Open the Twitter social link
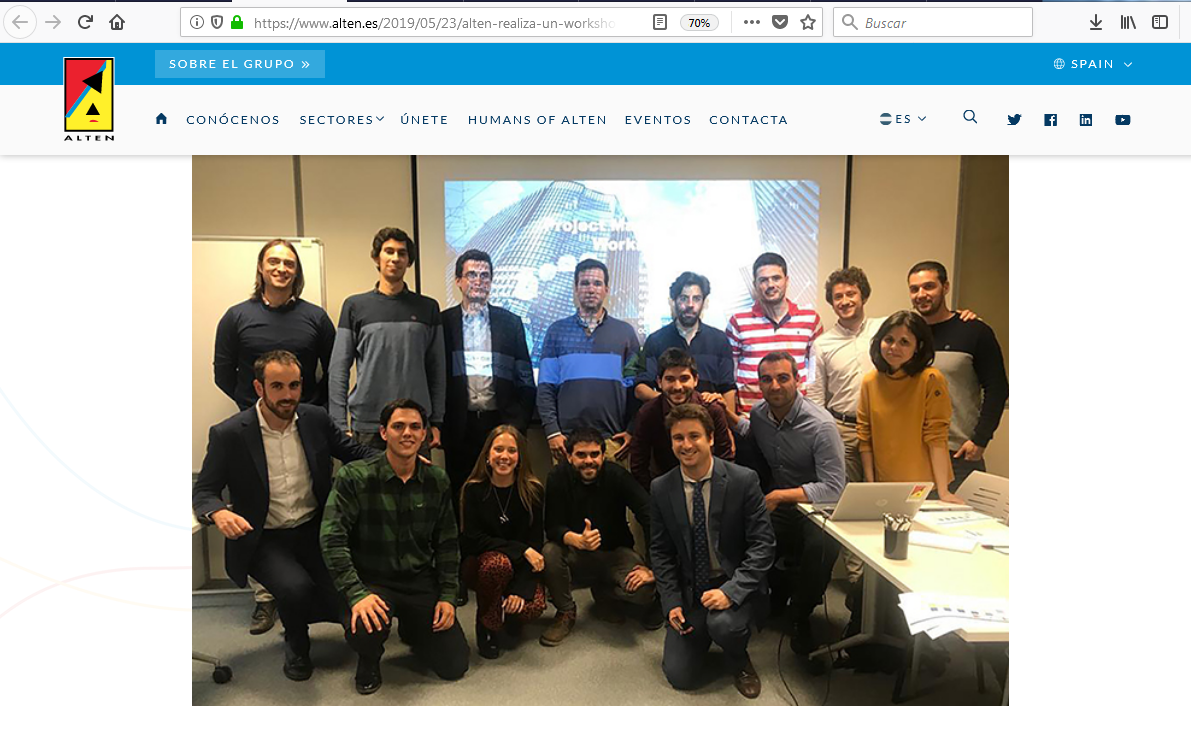This screenshot has height=737, width=1191. point(1014,119)
